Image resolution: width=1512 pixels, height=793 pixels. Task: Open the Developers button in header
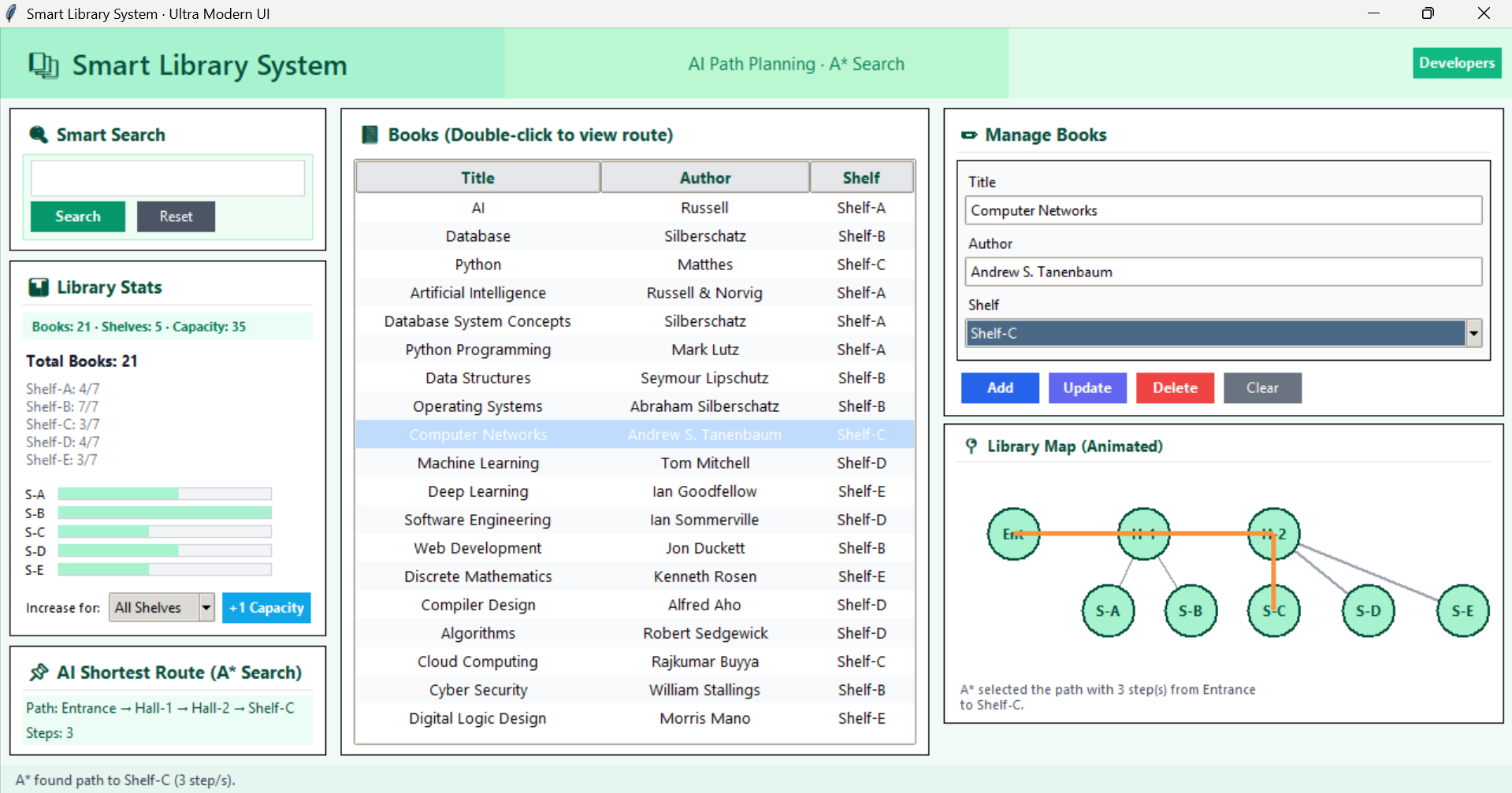point(1456,63)
